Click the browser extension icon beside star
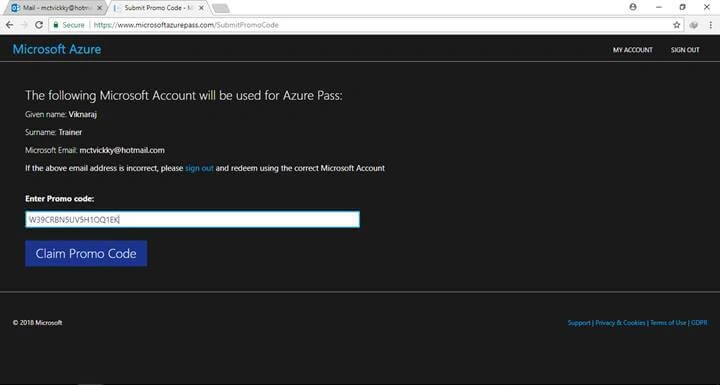This screenshot has width=720, height=385. coord(694,25)
